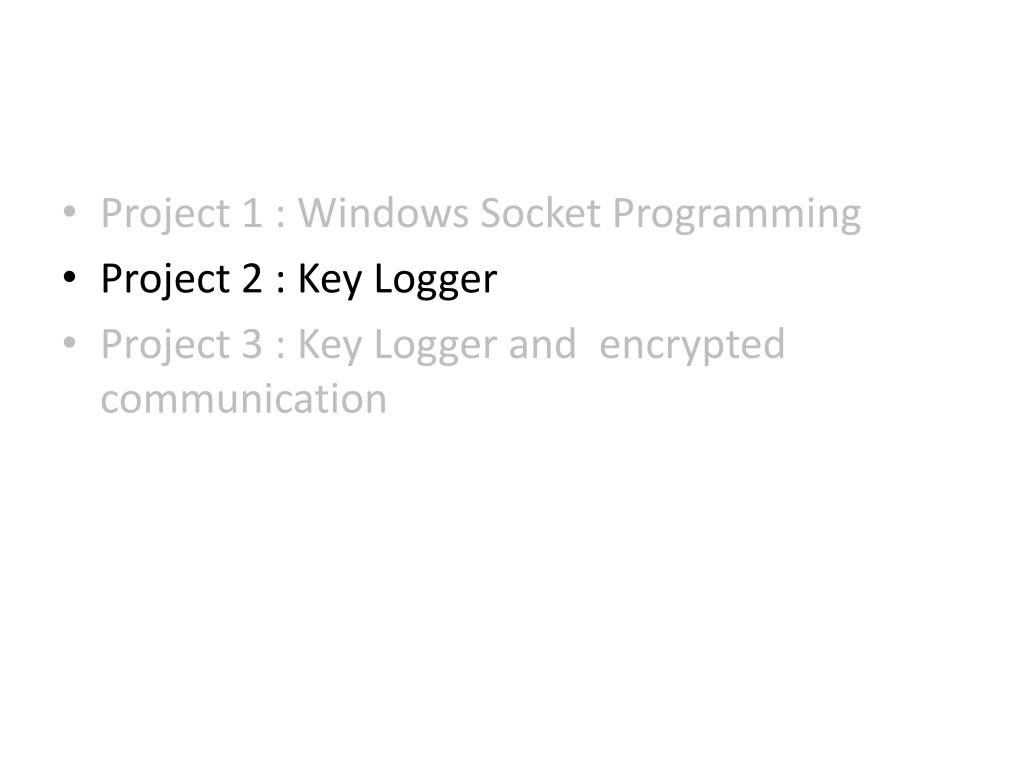
Task: Click the word 'Programming' in first bullet
Action: pos(737,216)
